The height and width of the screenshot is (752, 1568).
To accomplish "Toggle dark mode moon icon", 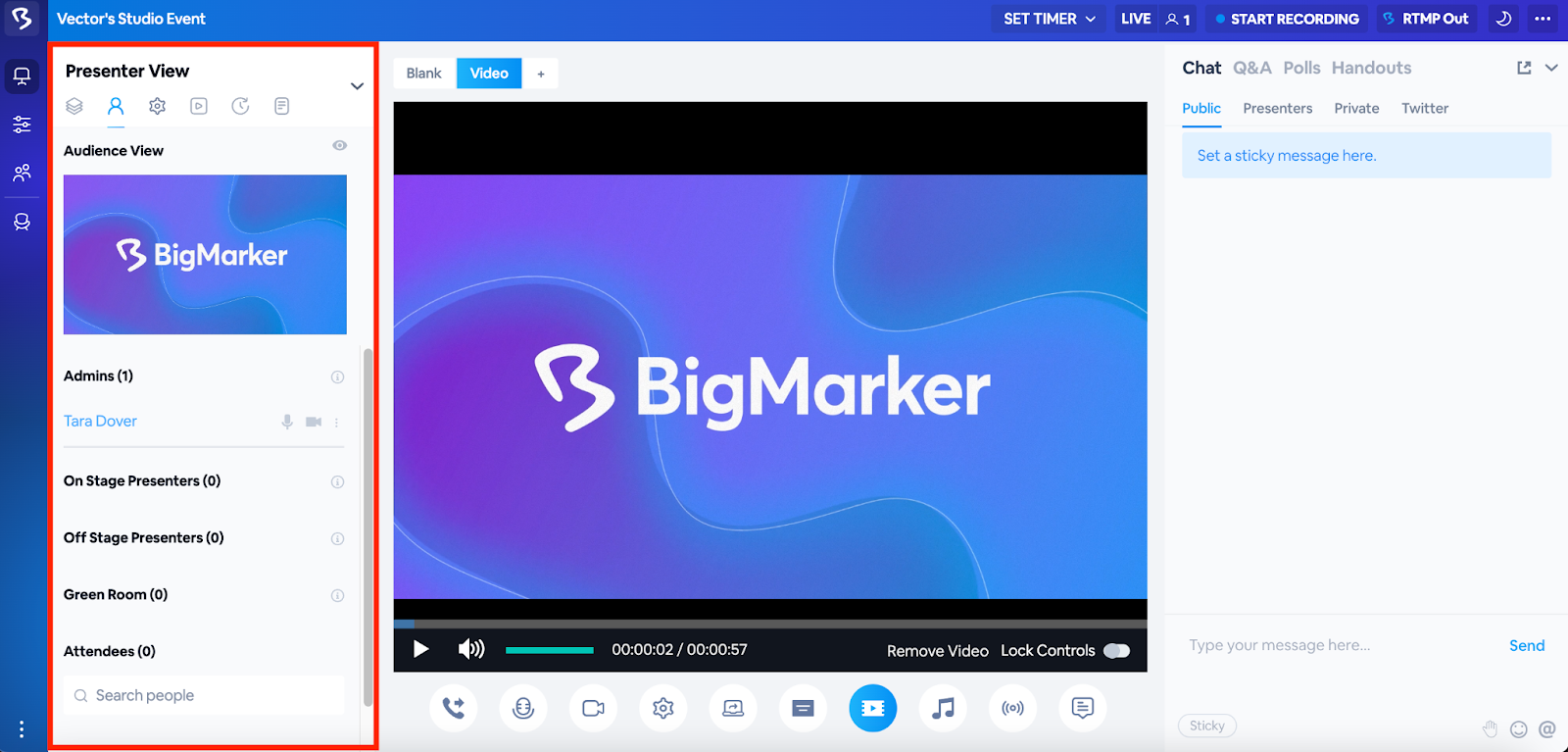I will pos(1504,19).
